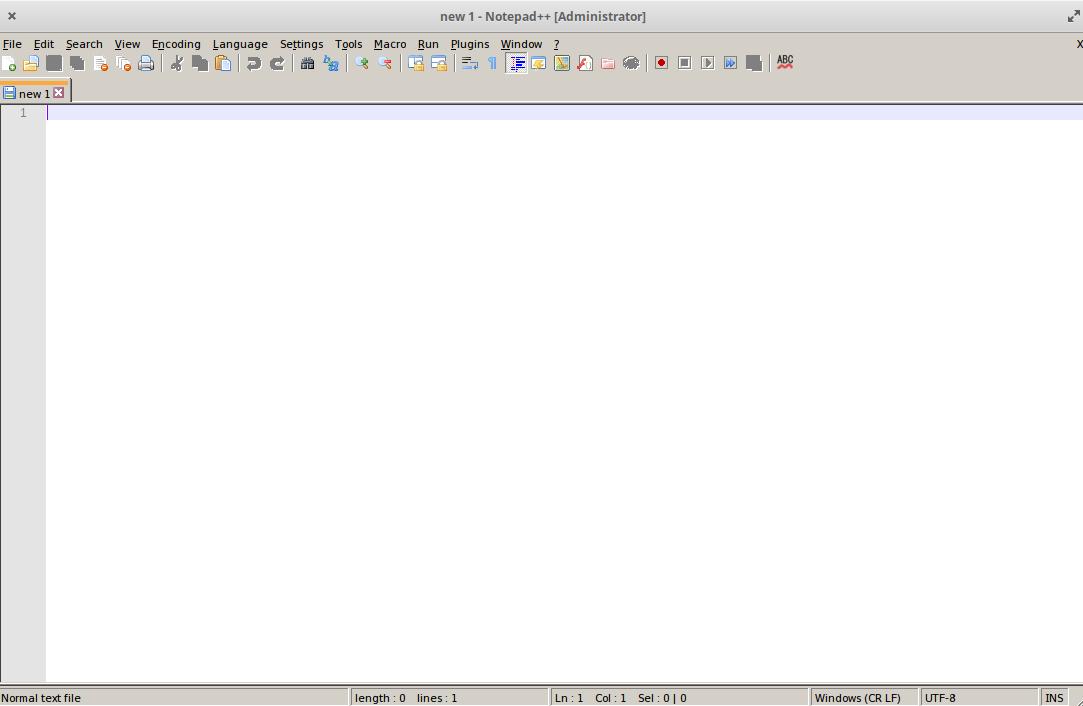Screen dimensions: 1083x706
Task: Select the new 1 document tab
Action: (x=34, y=93)
